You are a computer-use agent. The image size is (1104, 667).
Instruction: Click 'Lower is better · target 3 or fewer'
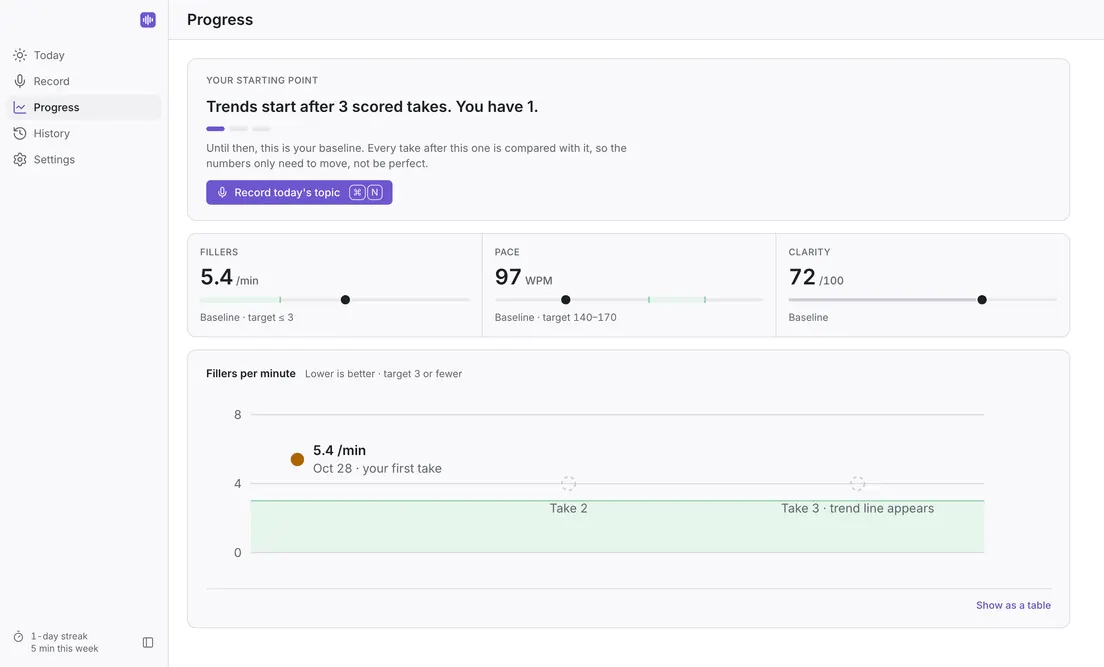click(x=383, y=373)
